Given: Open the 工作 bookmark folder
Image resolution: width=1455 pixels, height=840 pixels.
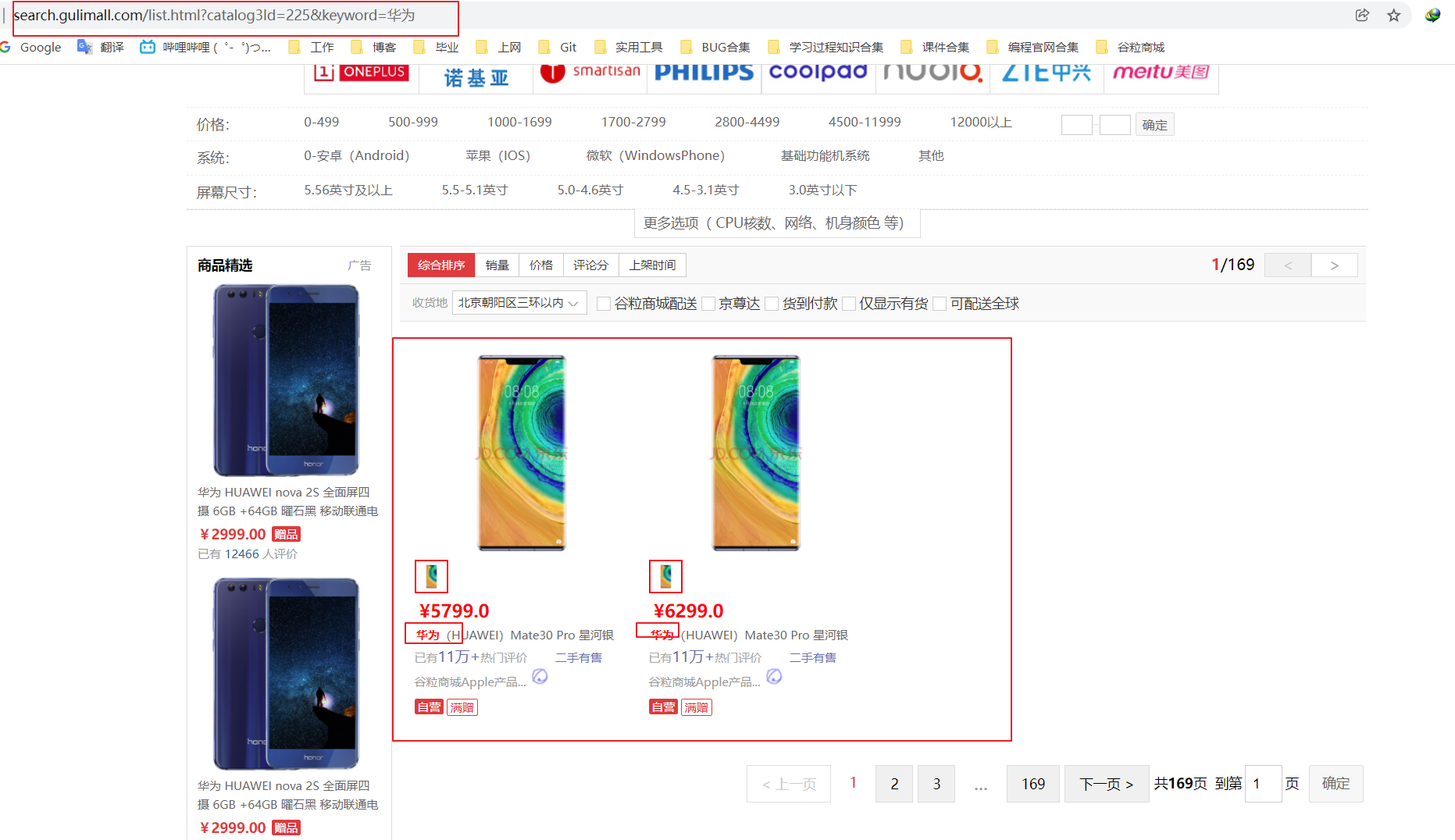Looking at the screenshot, I should pyautogui.click(x=311, y=47).
